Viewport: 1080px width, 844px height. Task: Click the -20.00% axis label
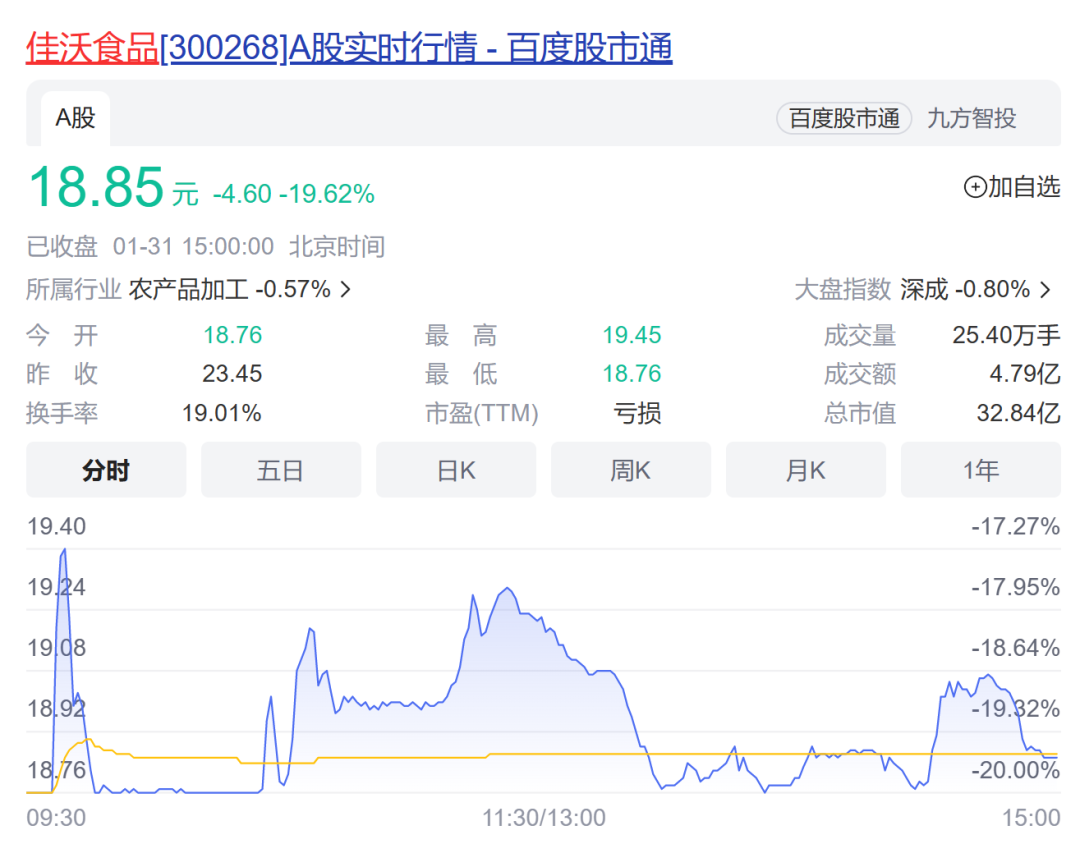tap(1015, 770)
